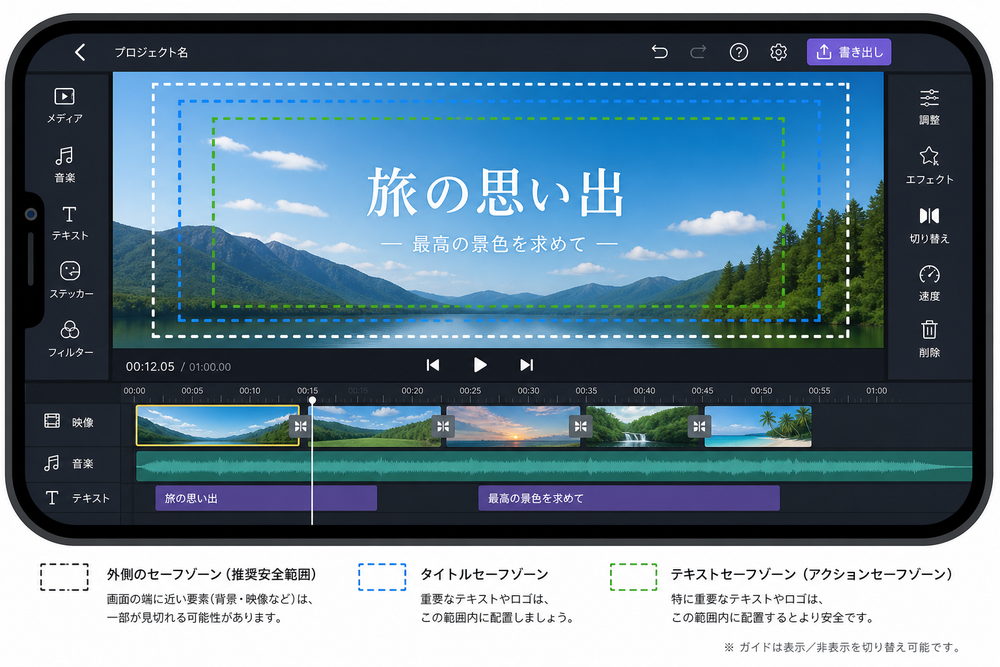Viewport: 1000px width, 667px height.
Task: Open the 調整 adjustment sliders
Action: pyautogui.click(x=929, y=107)
